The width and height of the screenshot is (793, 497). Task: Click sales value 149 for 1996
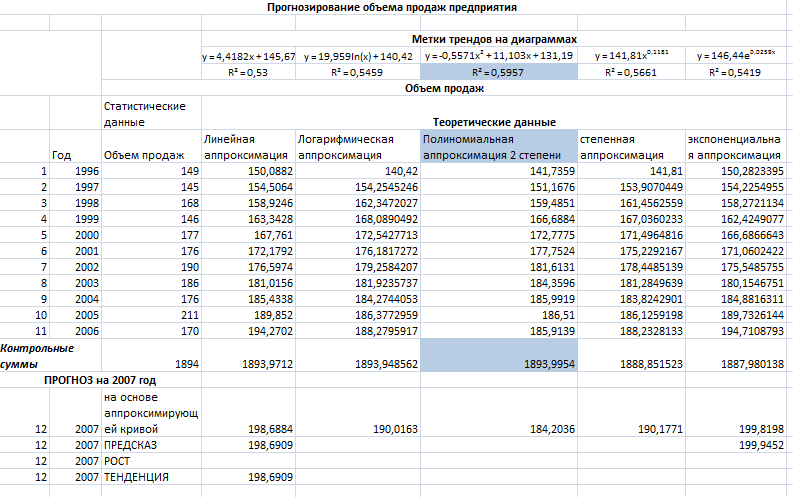(190, 171)
